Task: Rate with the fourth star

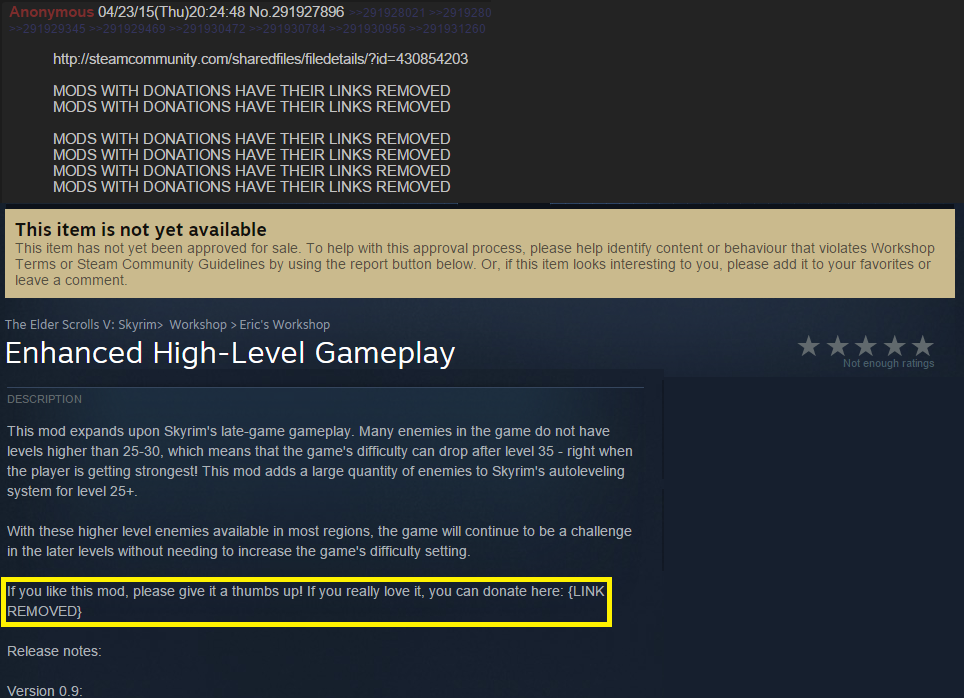Action: [x=895, y=346]
